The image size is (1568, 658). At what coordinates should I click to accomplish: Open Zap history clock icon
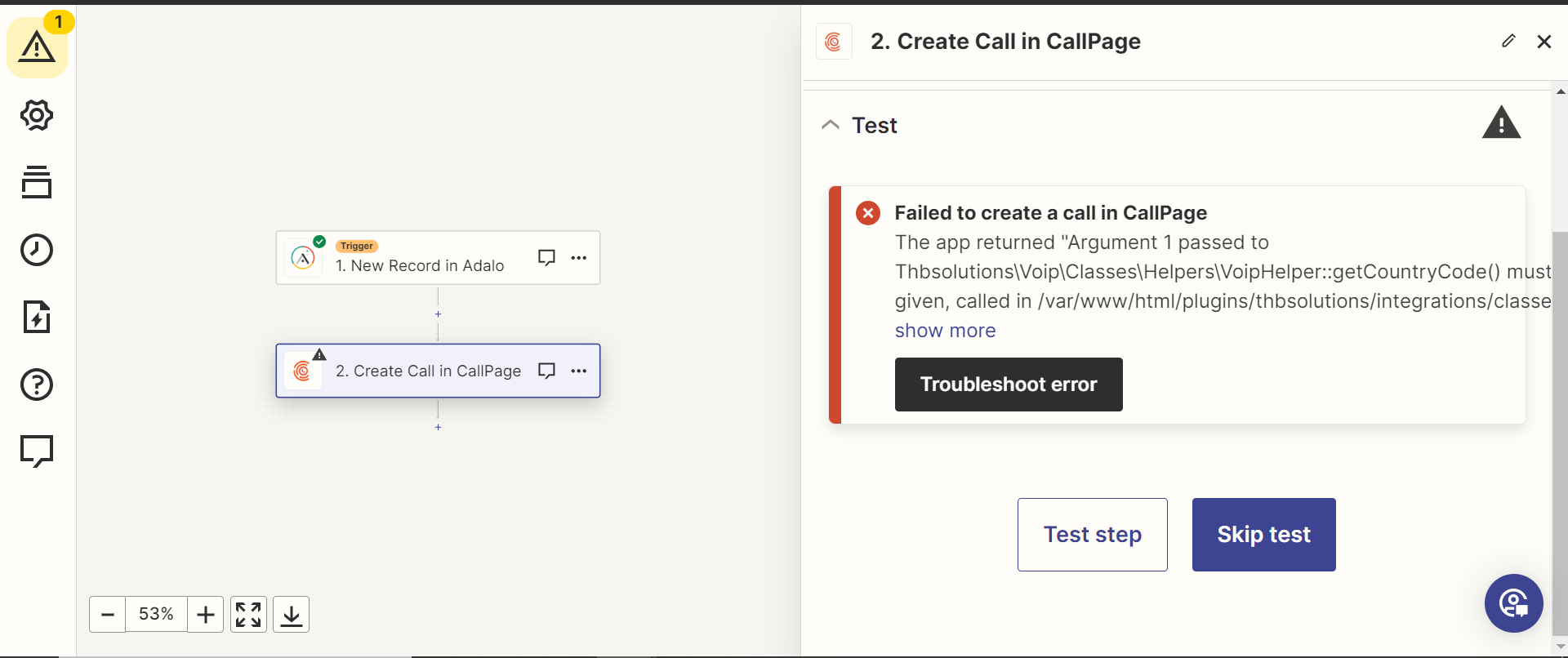[x=37, y=250]
